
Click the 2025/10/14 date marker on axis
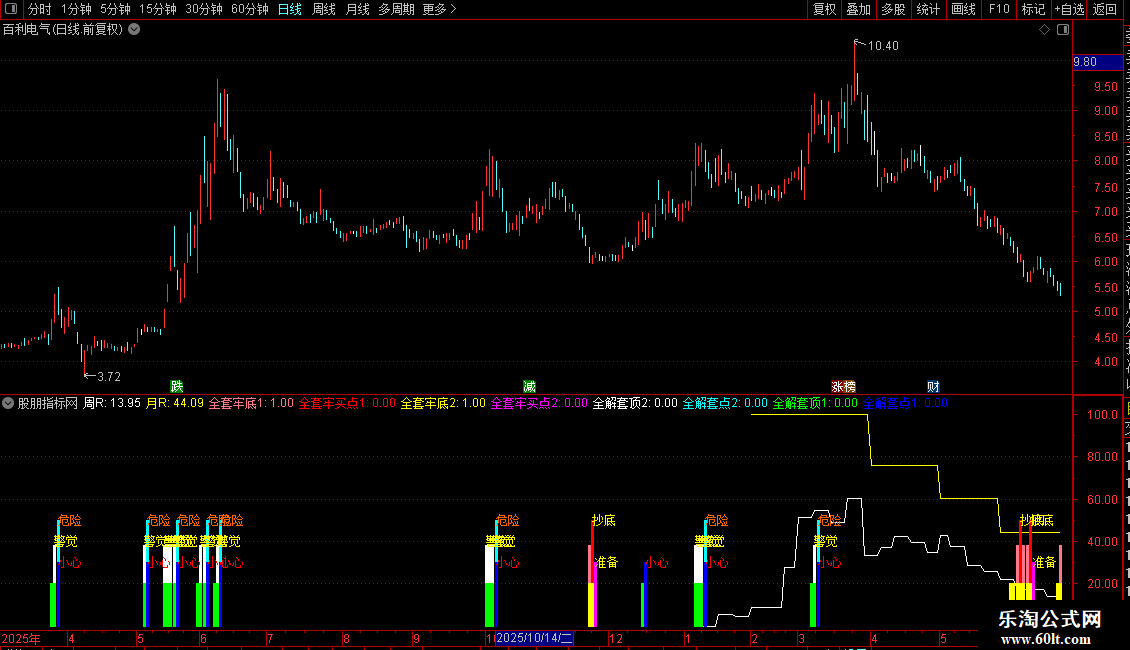tap(534, 638)
